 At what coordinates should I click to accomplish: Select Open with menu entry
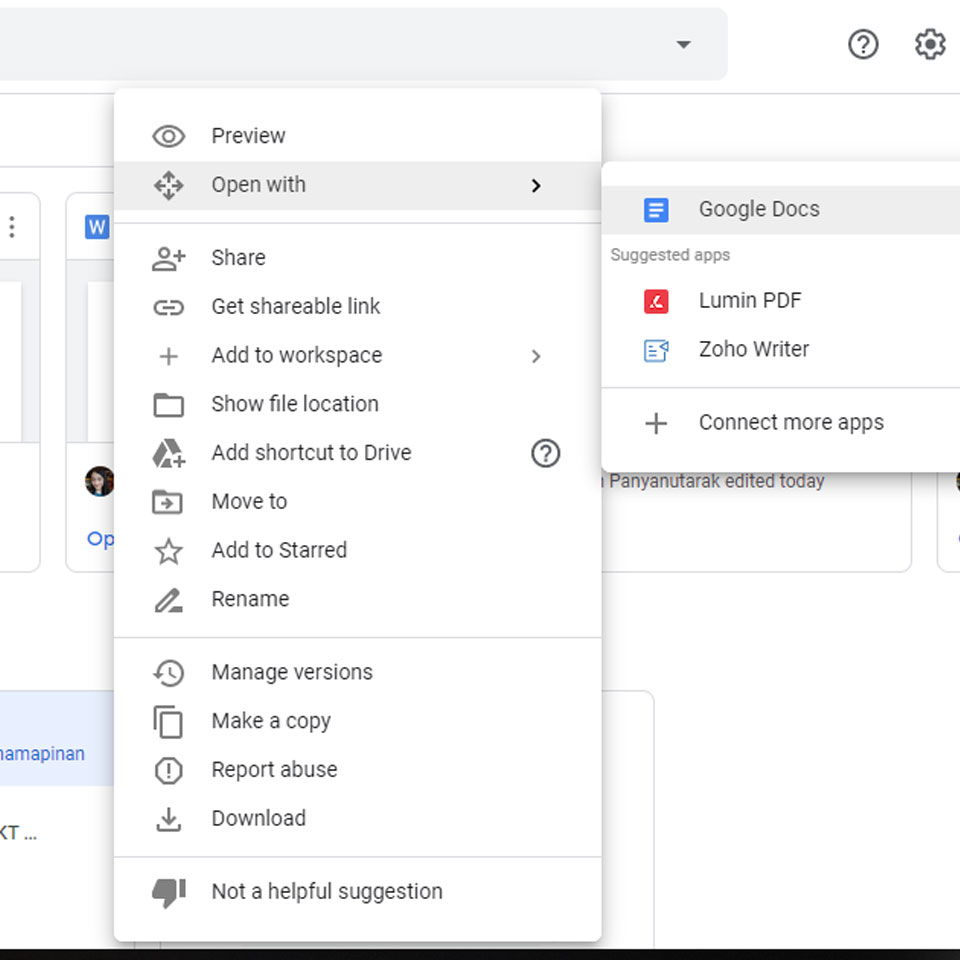(358, 186)
